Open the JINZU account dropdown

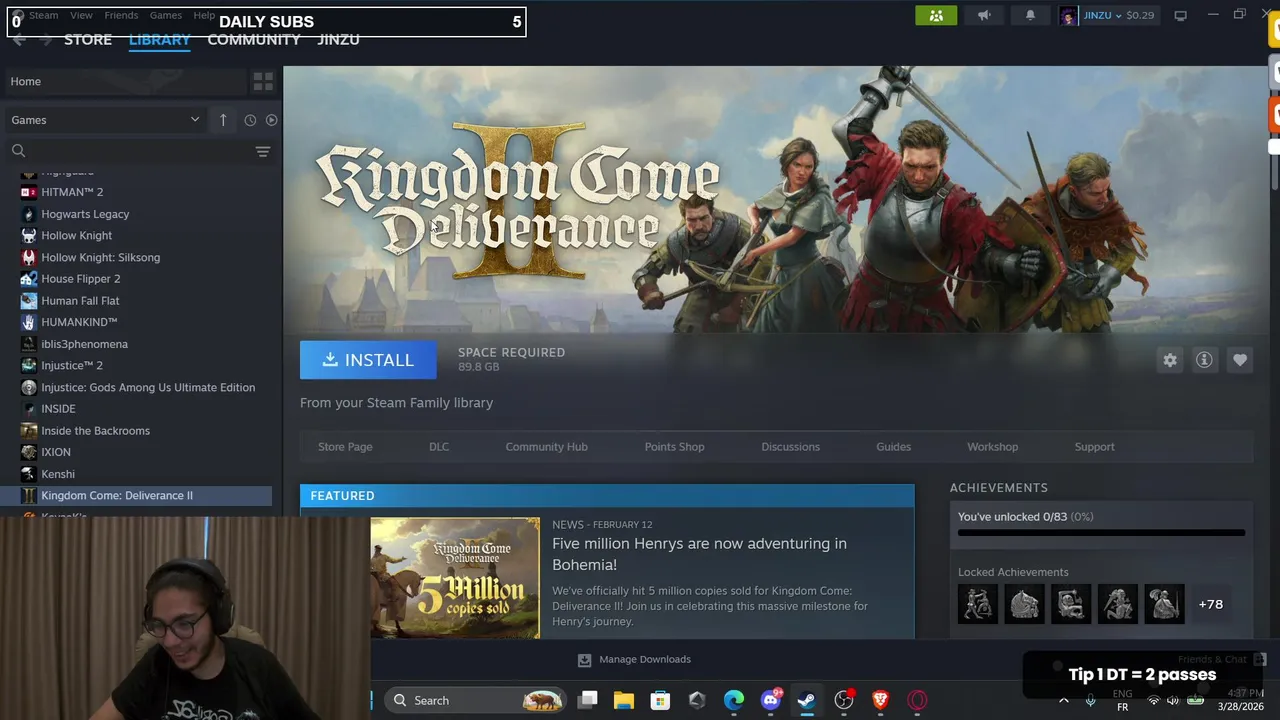(x=1118, y=15)
